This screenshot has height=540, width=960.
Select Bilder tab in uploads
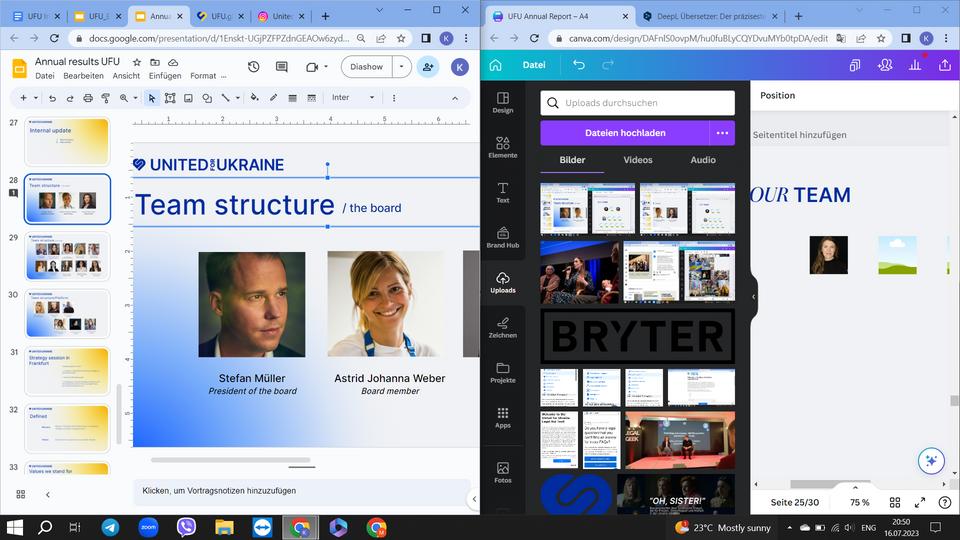coord(572,160)
